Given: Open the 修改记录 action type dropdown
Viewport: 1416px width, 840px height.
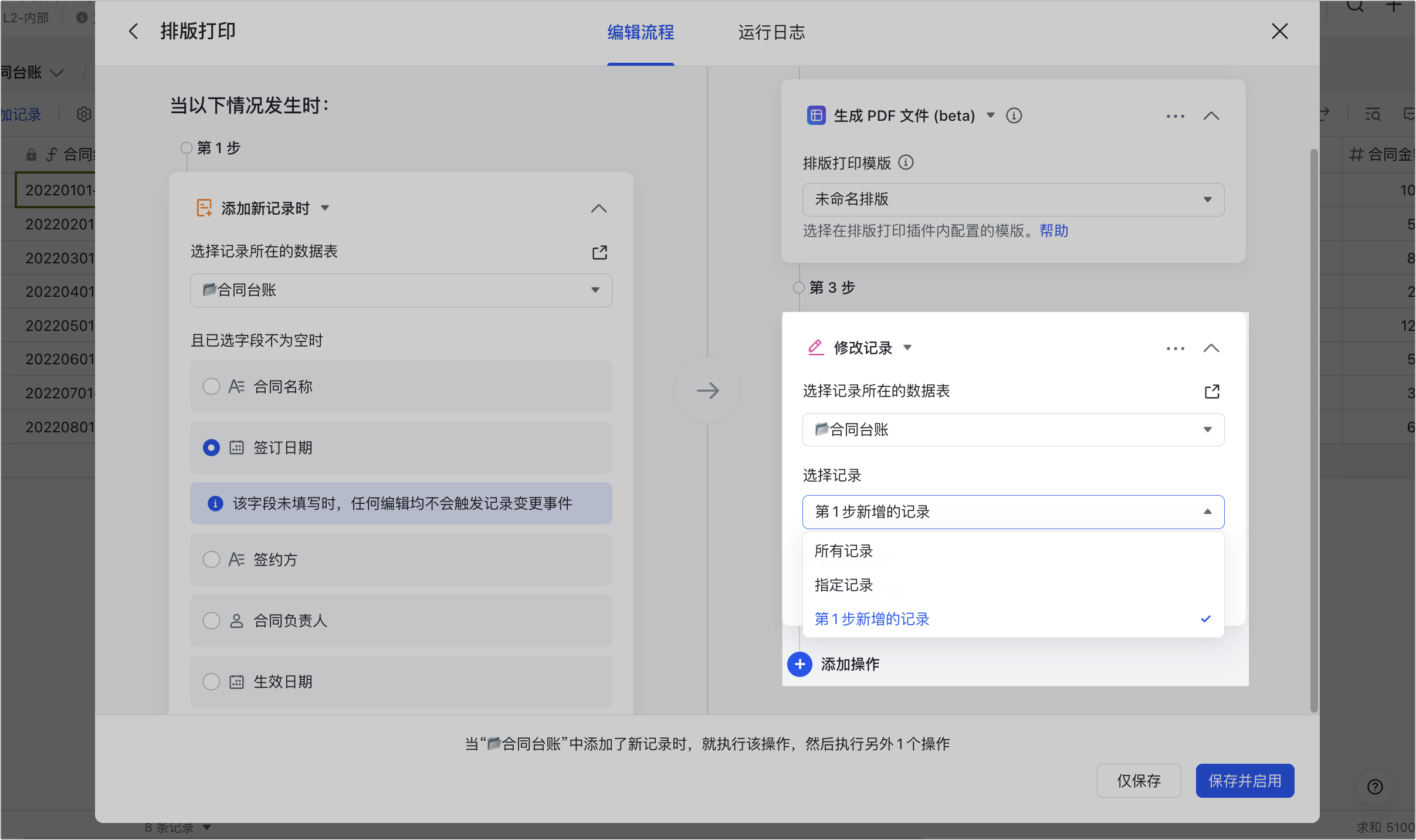Looking at the screenshot, I should [x=907, y=347].
